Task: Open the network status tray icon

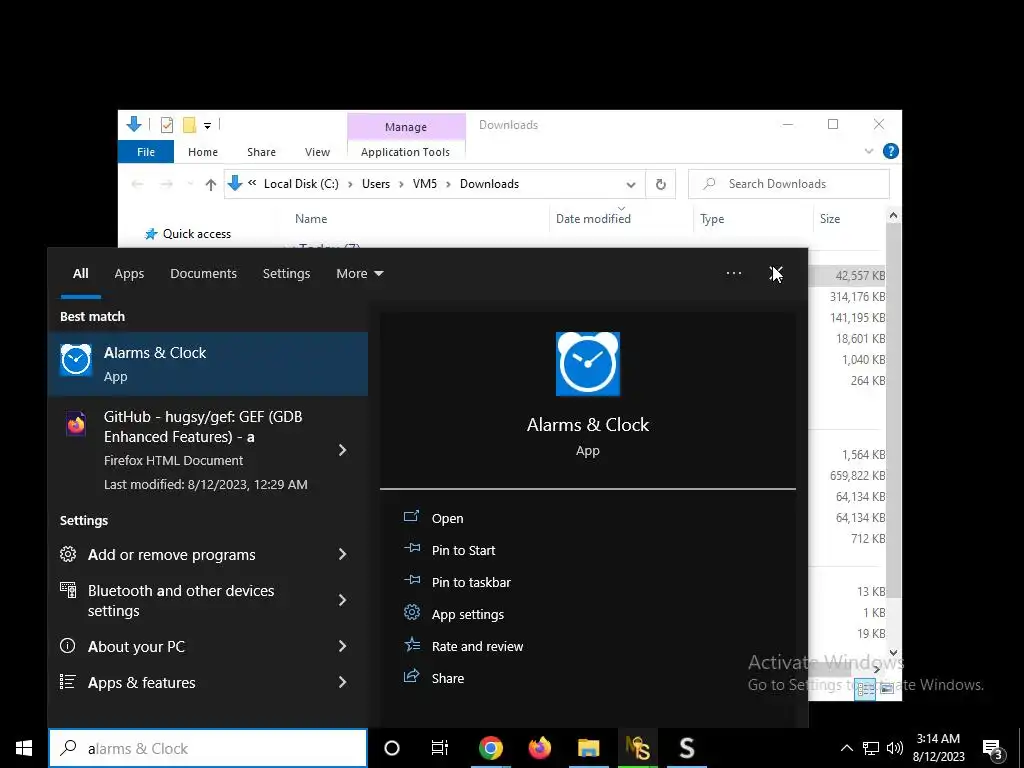Action: (x=871, y=748)
